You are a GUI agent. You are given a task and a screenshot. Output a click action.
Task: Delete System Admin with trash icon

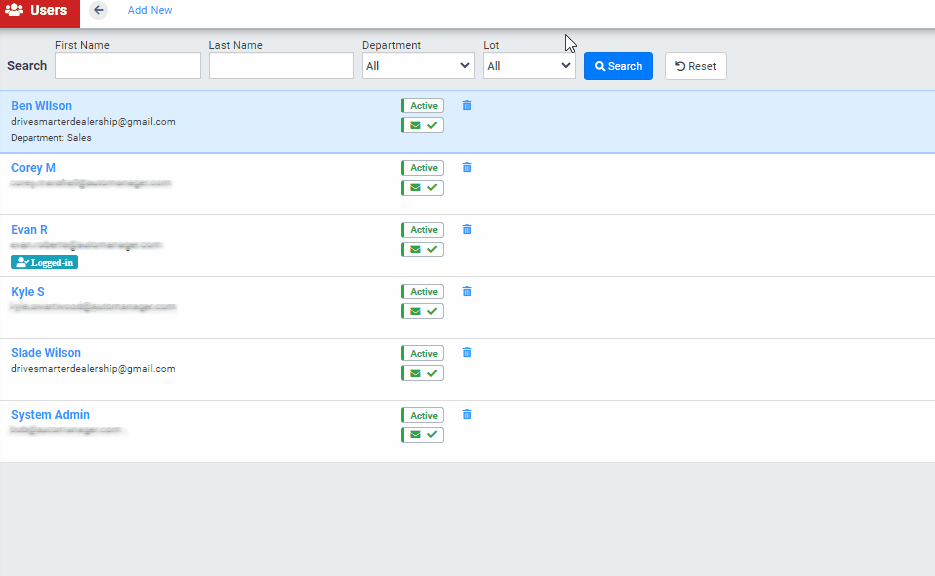pos(467,414)
